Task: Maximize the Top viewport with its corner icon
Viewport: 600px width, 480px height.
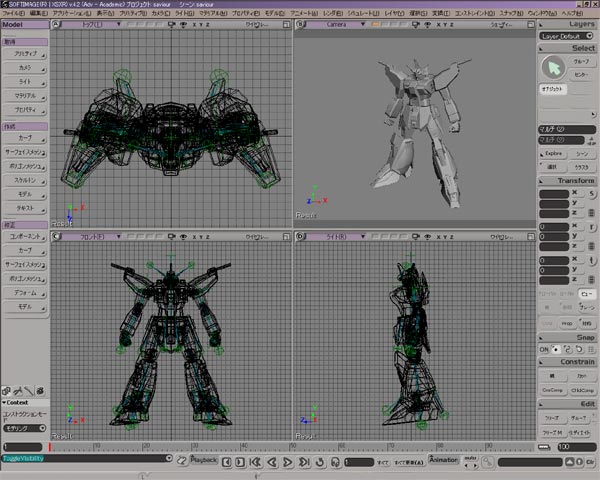Action: tap(286, 24)
